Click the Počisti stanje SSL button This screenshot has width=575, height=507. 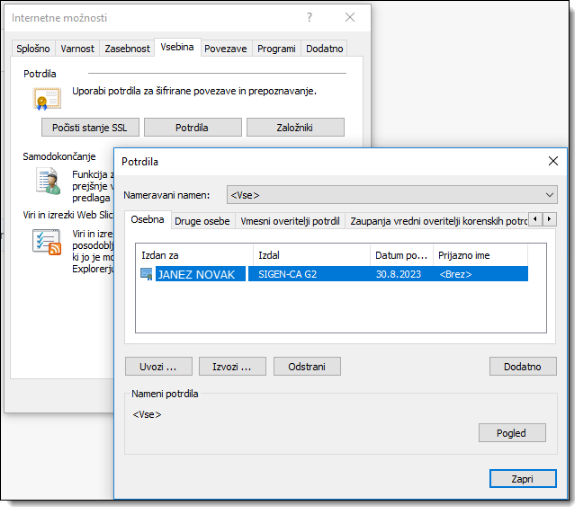[x=90, y=128]
